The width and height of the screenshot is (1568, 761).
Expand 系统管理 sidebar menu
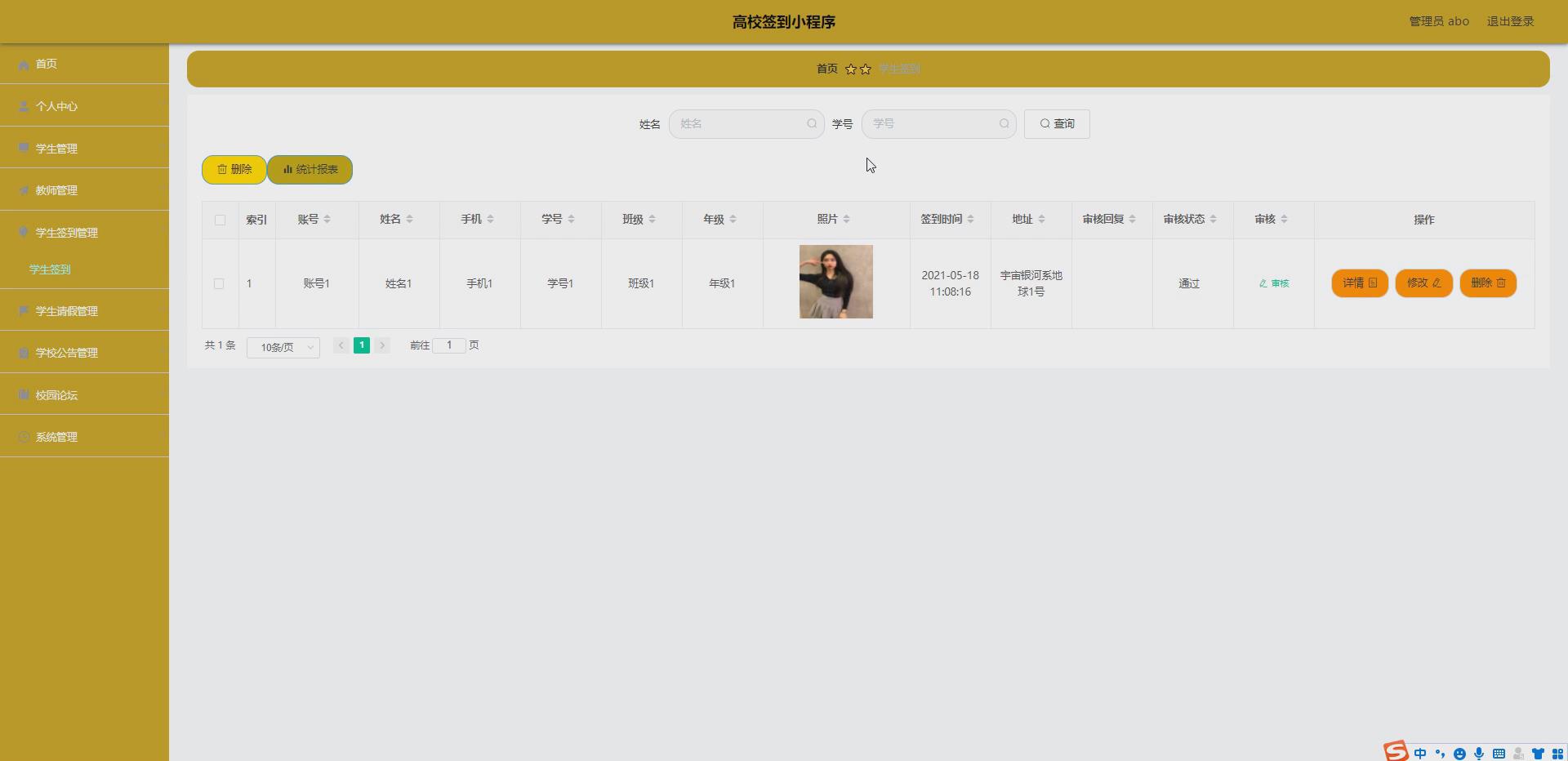tap(84, 437)
